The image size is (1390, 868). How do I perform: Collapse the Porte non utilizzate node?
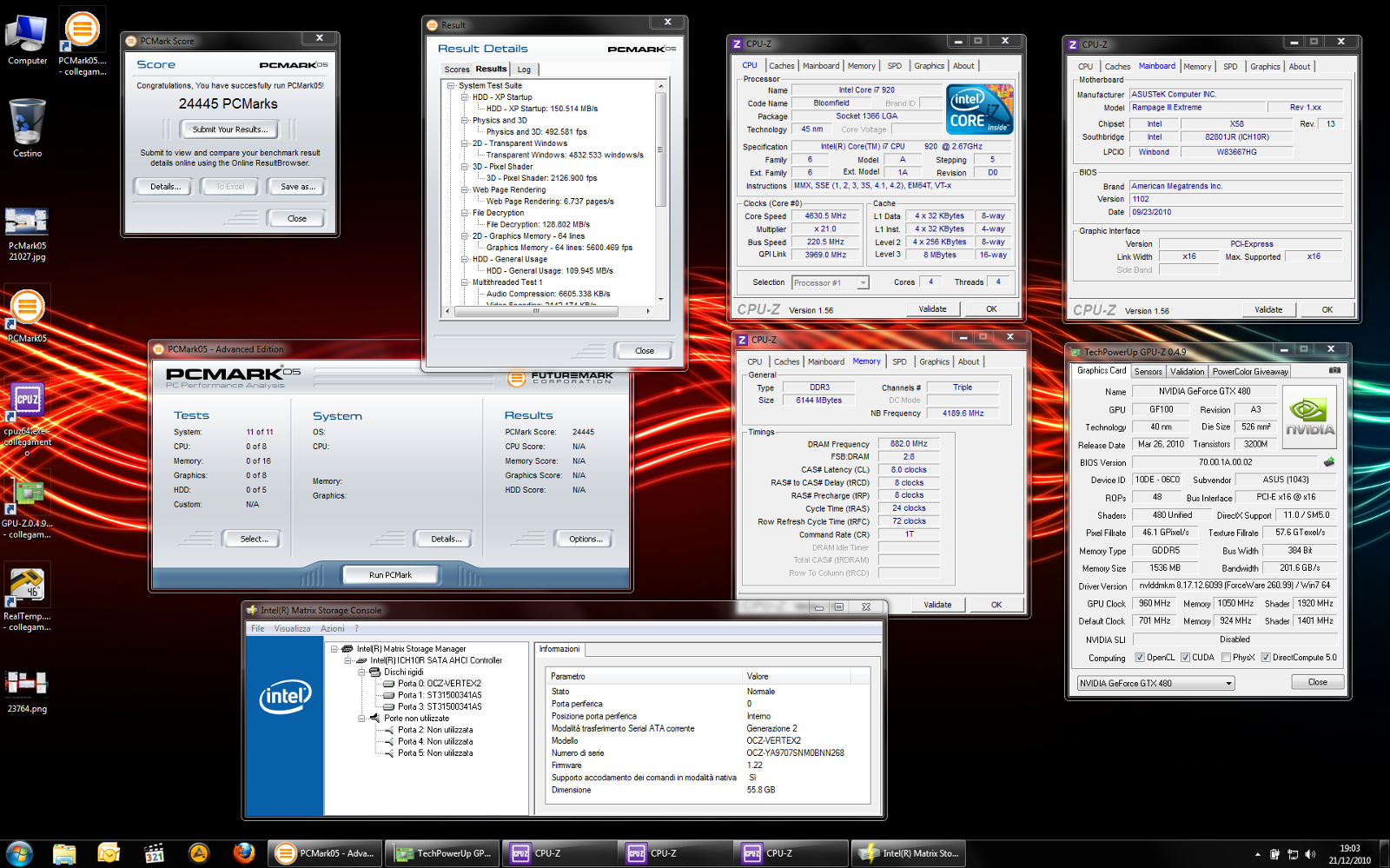point(362,719)
